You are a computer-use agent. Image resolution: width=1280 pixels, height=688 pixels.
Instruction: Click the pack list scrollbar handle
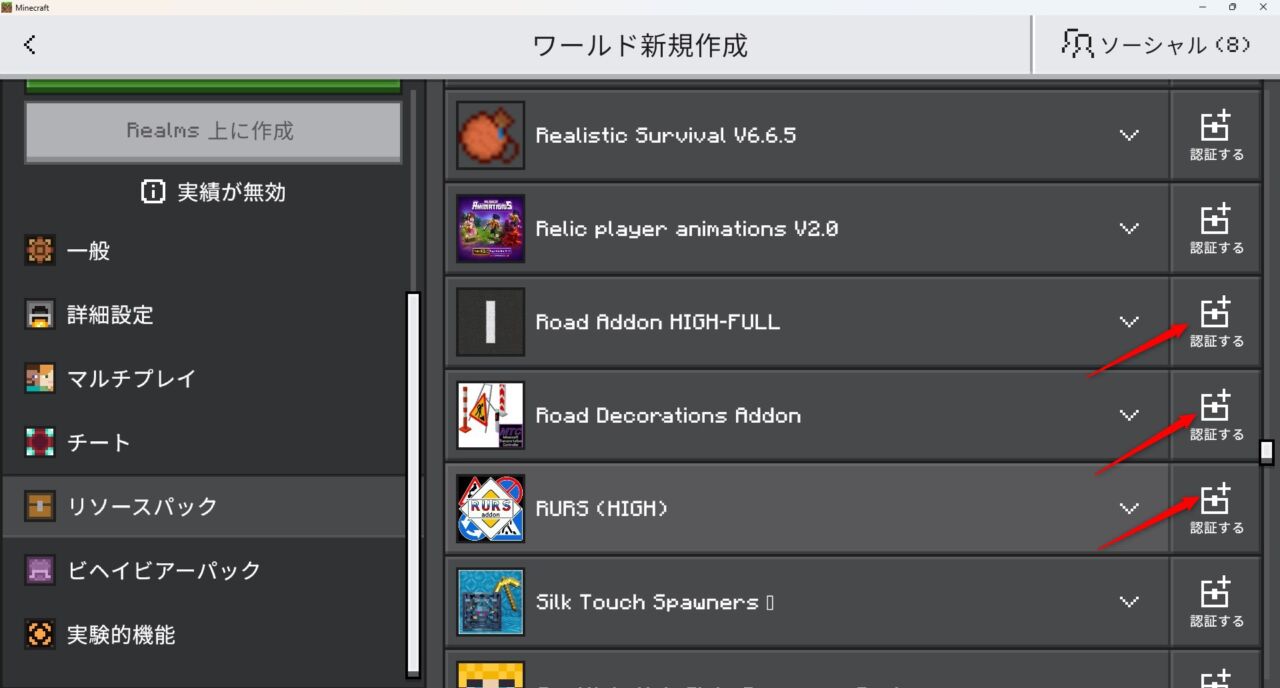click(1267, 452)
